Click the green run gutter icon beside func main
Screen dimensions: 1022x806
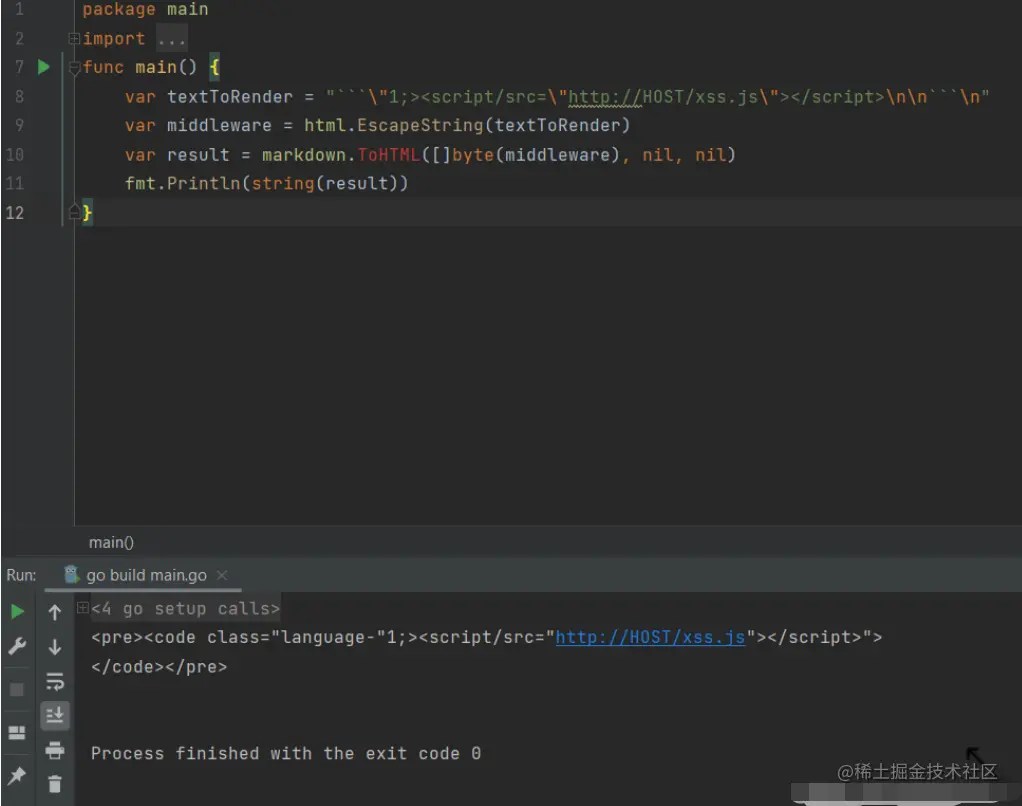tap(43, 67)
